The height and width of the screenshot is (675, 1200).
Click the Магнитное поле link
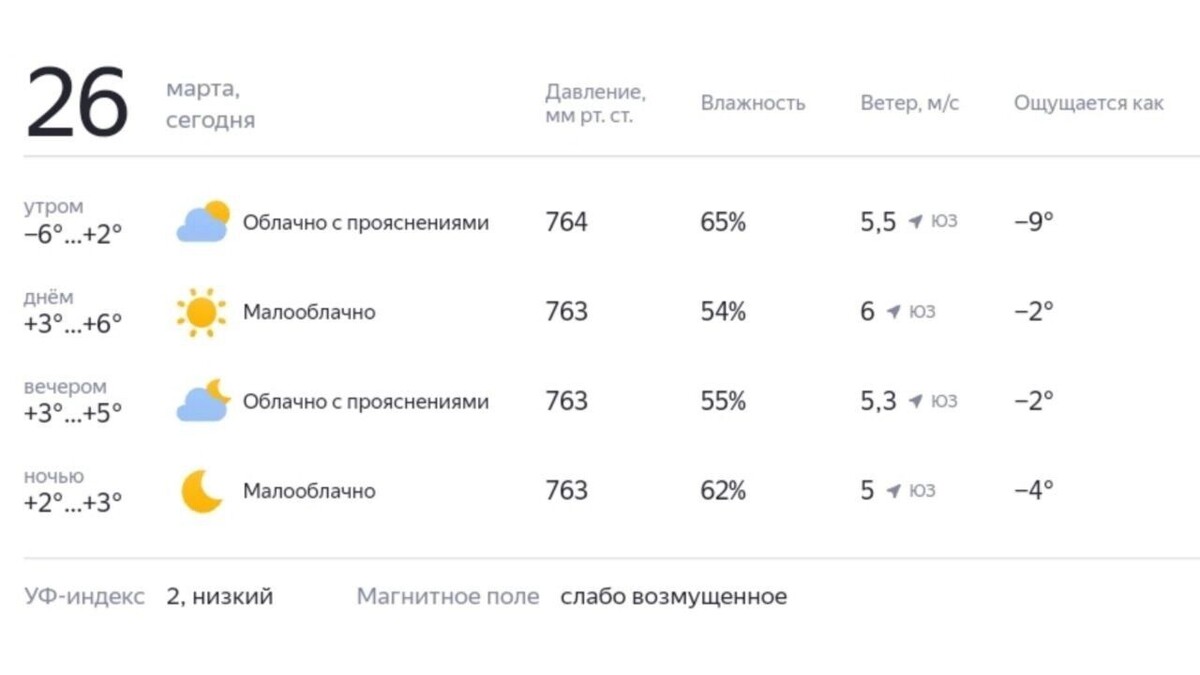447,596
